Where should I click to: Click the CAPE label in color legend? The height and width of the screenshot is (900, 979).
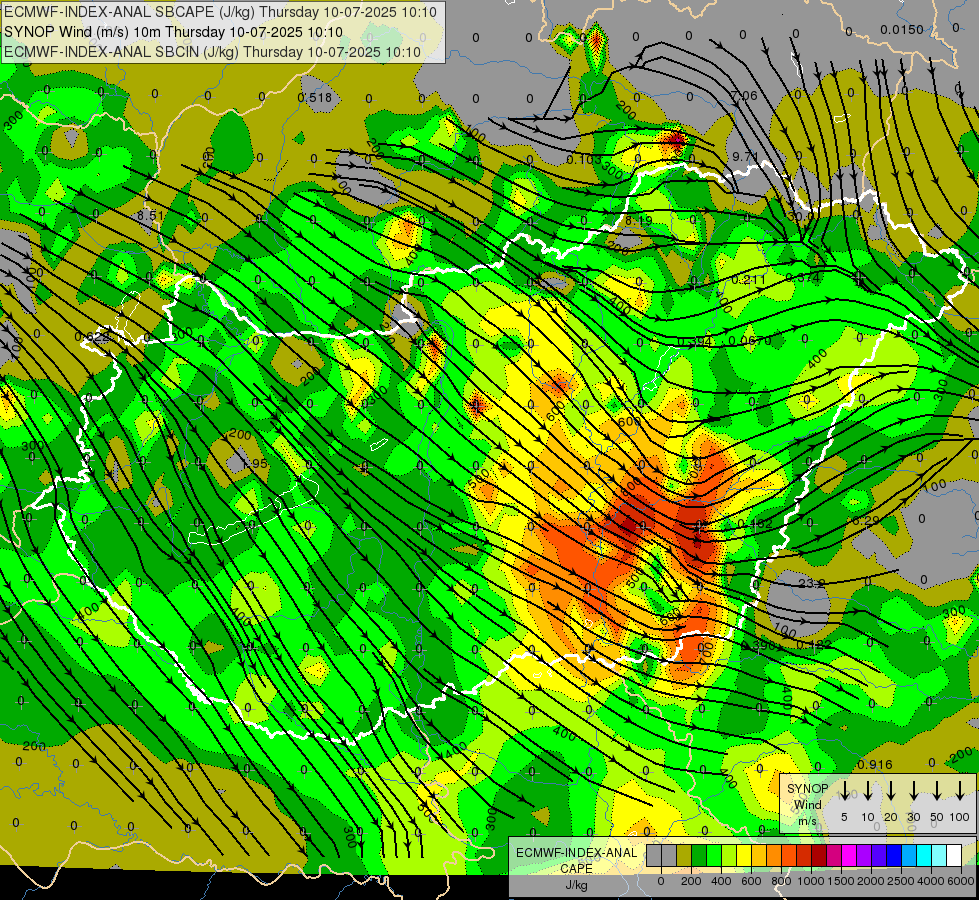coord(576,869)
